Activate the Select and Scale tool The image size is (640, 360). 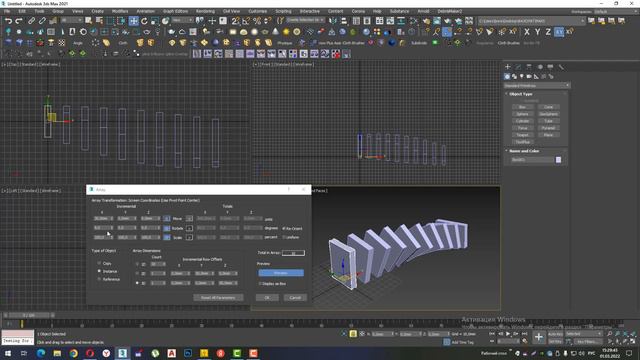point(155,21)
